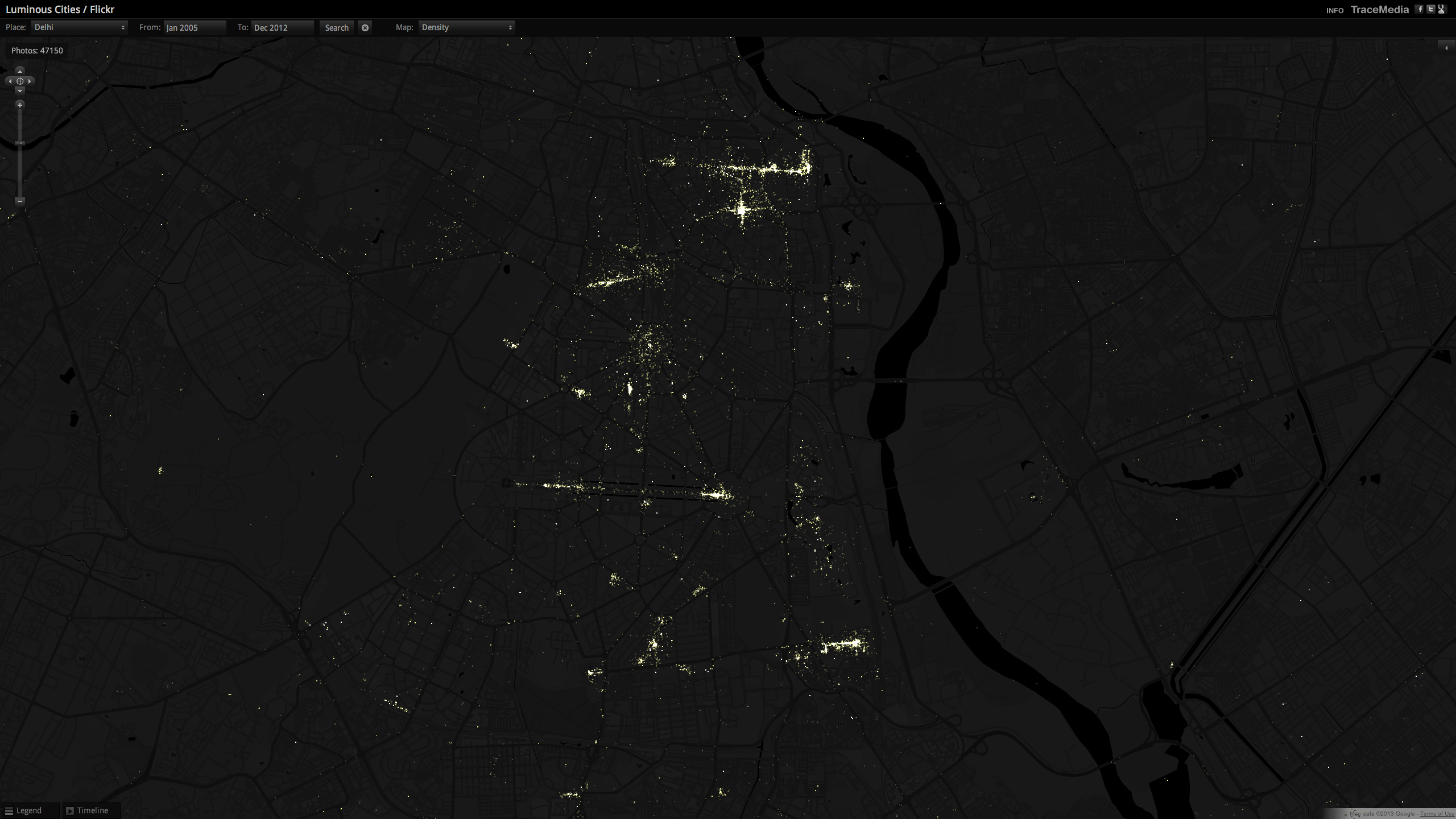The height and width of the screenshot is (819, 1456).
Task: Pan the map up with arrow
Action: (x=20, y=71)
